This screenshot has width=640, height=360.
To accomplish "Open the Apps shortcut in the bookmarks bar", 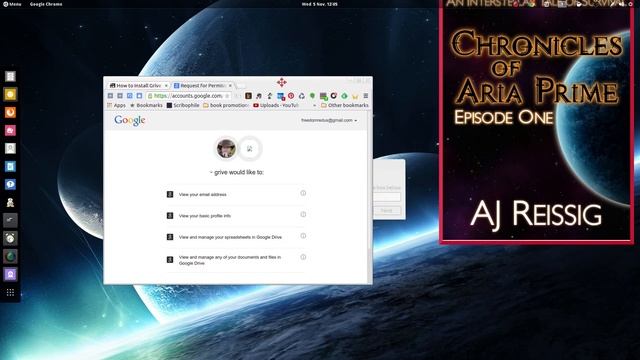I will [x=116, y=105].
